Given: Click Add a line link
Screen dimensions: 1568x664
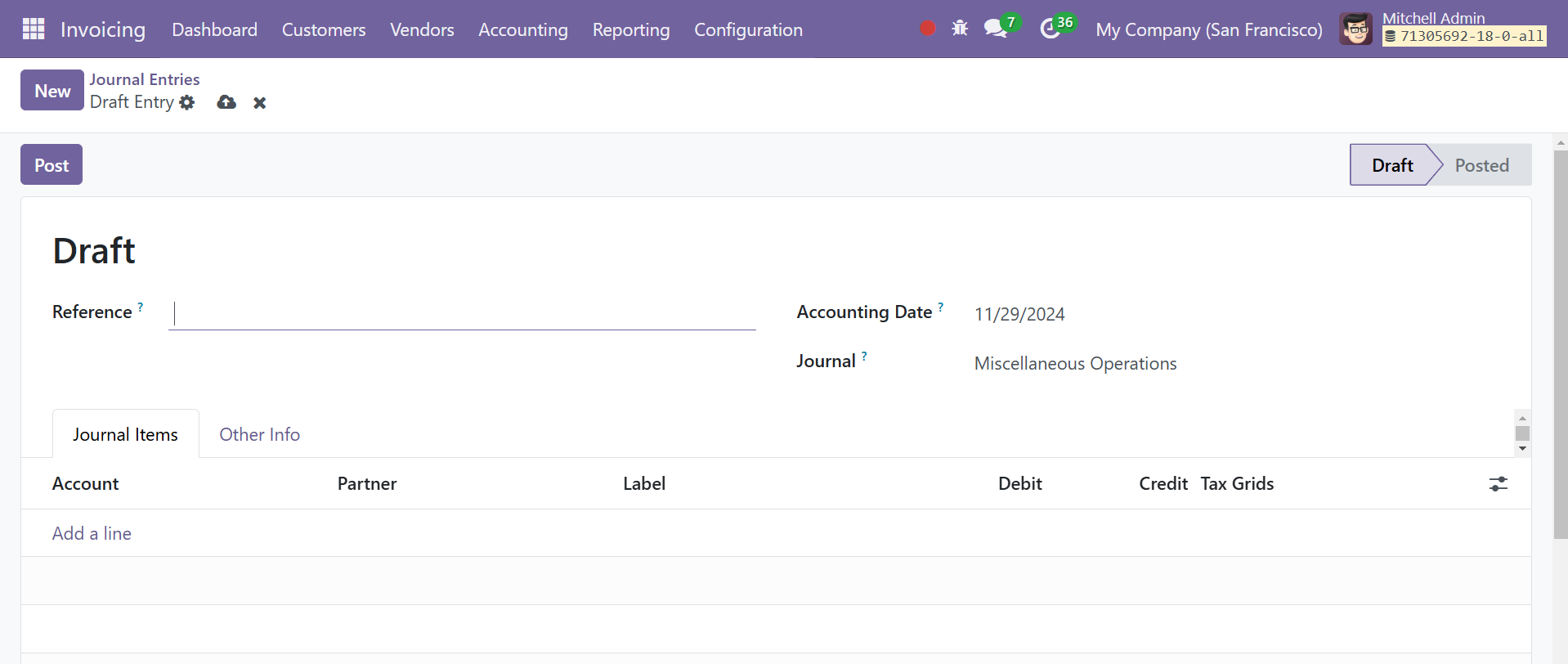Looking at the screenshot, I should 92,533.
